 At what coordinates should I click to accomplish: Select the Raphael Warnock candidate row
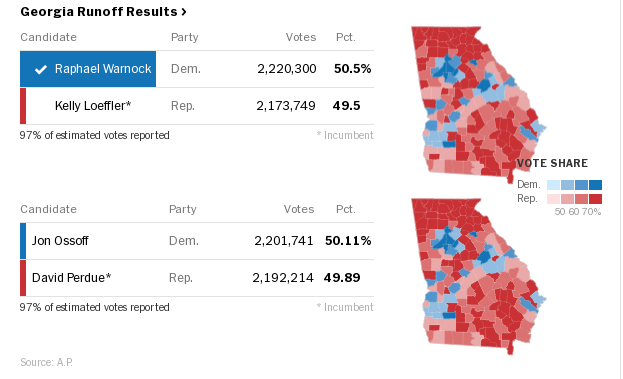coord(197,69)
